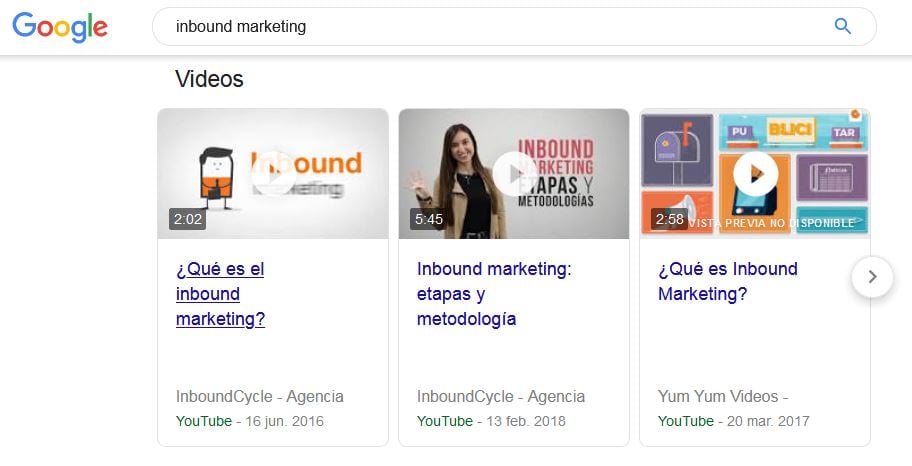Click the Yum Yum Videos channel name
Screen dimensions: 912x466
click(x=723, y=397)
